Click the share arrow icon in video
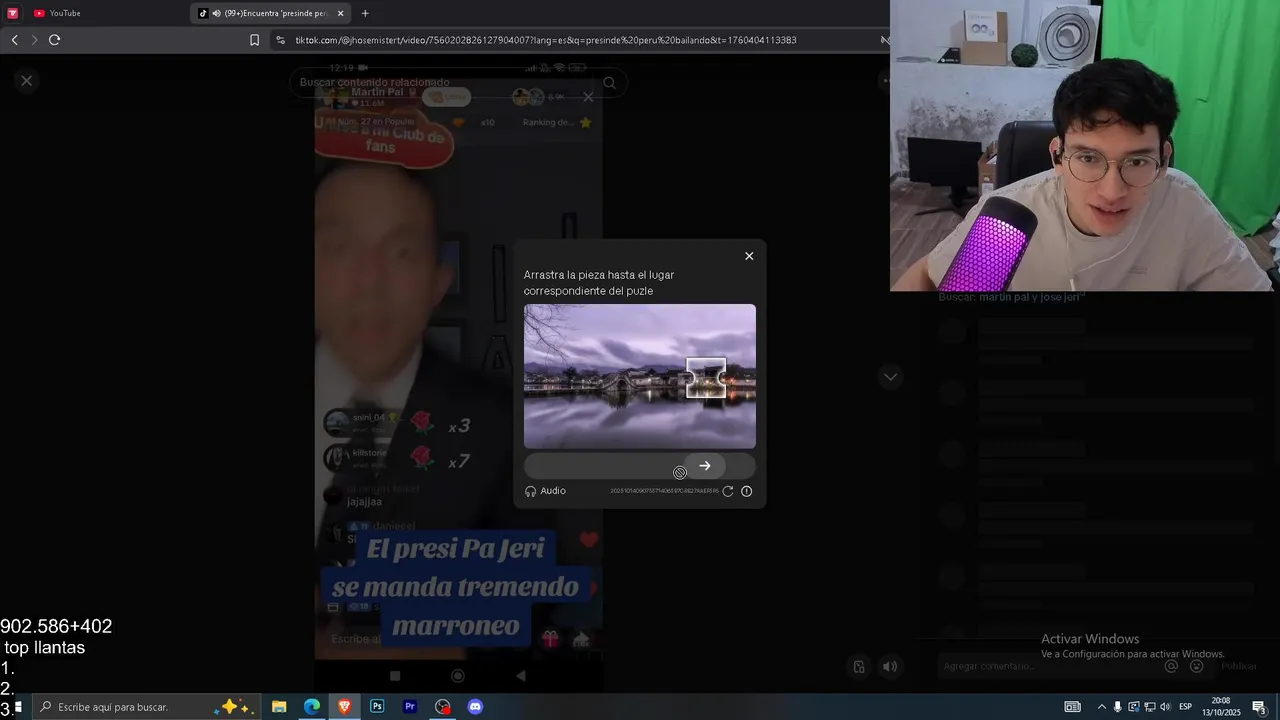The height and width of the screenshot is (720, 1280). [x=580, y=639]
